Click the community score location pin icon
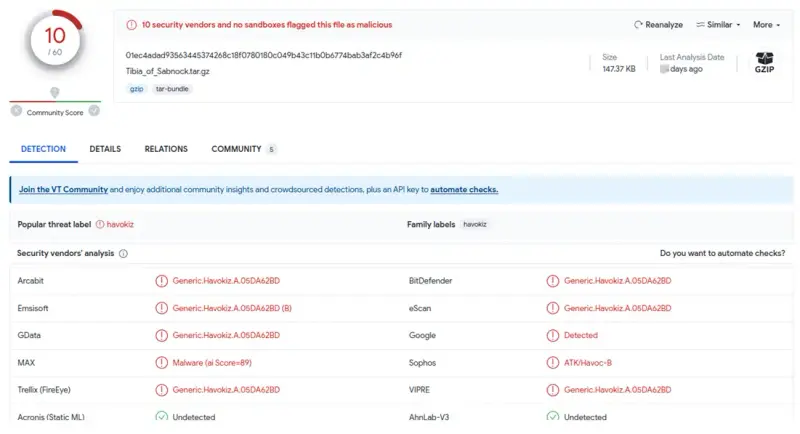This screenshot has height=434, width=800. pos(55,93)
